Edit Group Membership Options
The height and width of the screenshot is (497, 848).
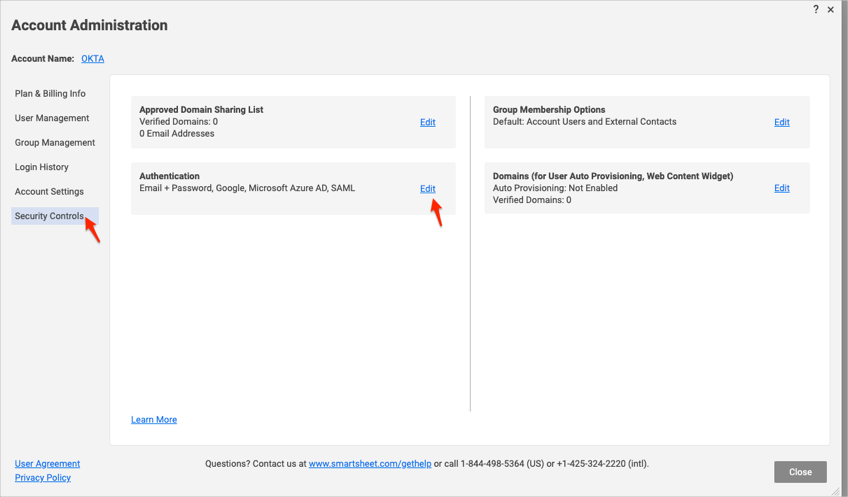781,122
